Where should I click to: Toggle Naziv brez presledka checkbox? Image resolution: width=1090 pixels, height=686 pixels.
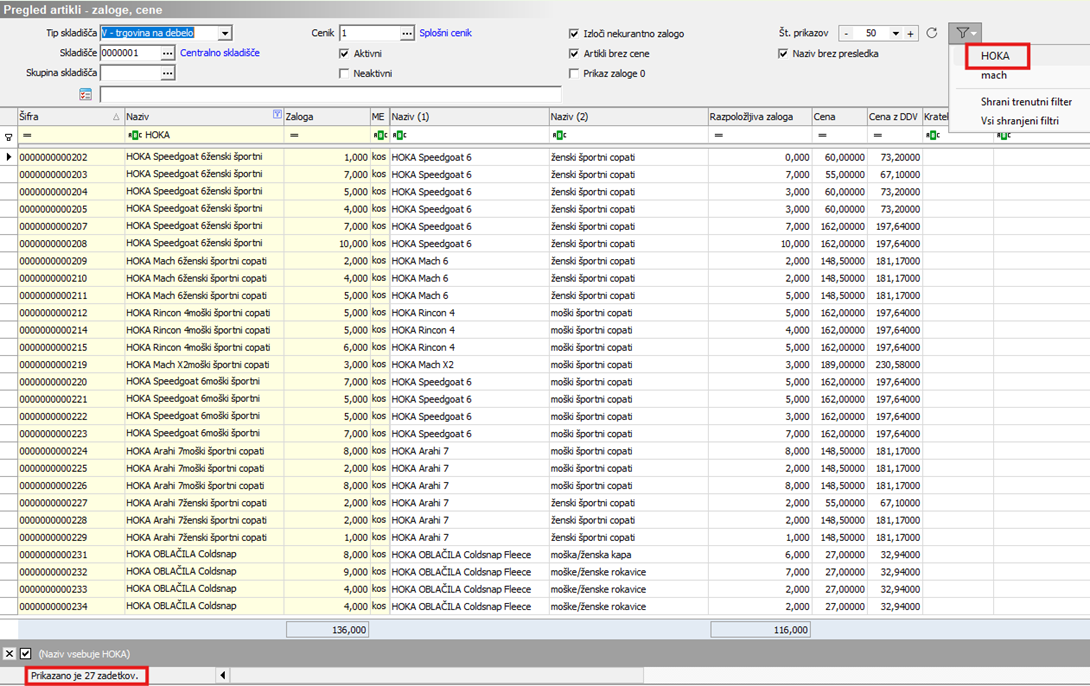point(783,54)
